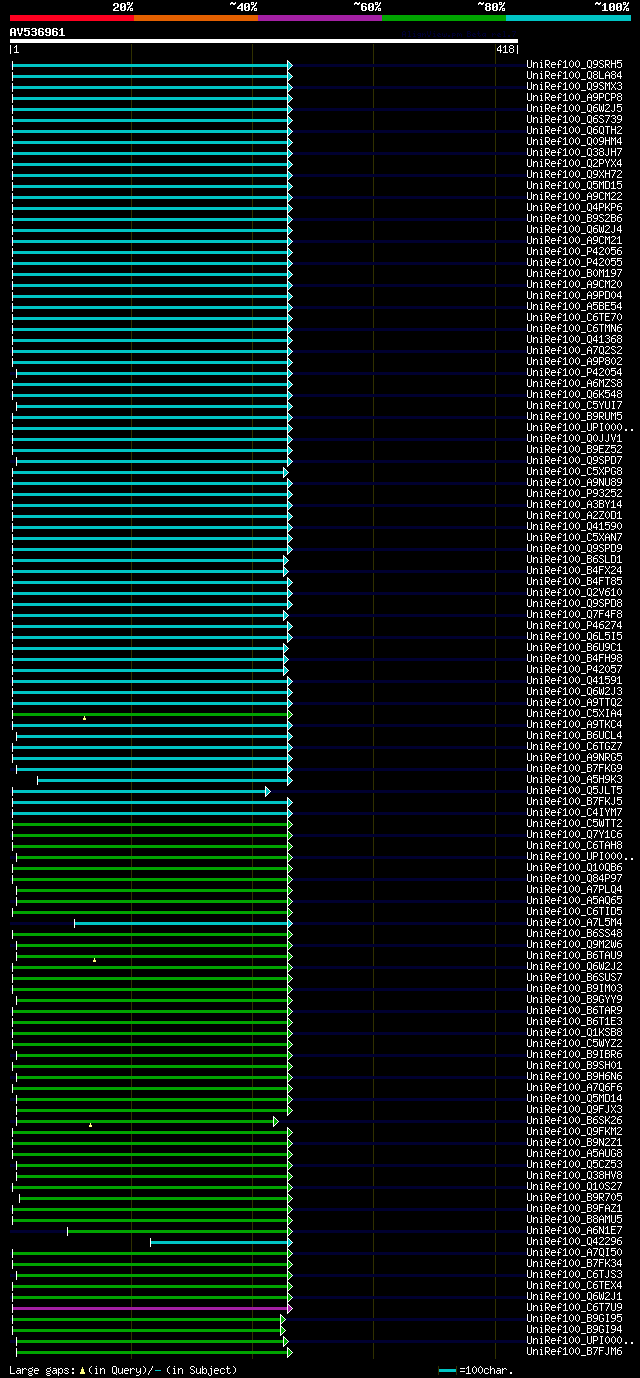
Task: Select label UniRef100_P93252
Action: pos(574,493)
